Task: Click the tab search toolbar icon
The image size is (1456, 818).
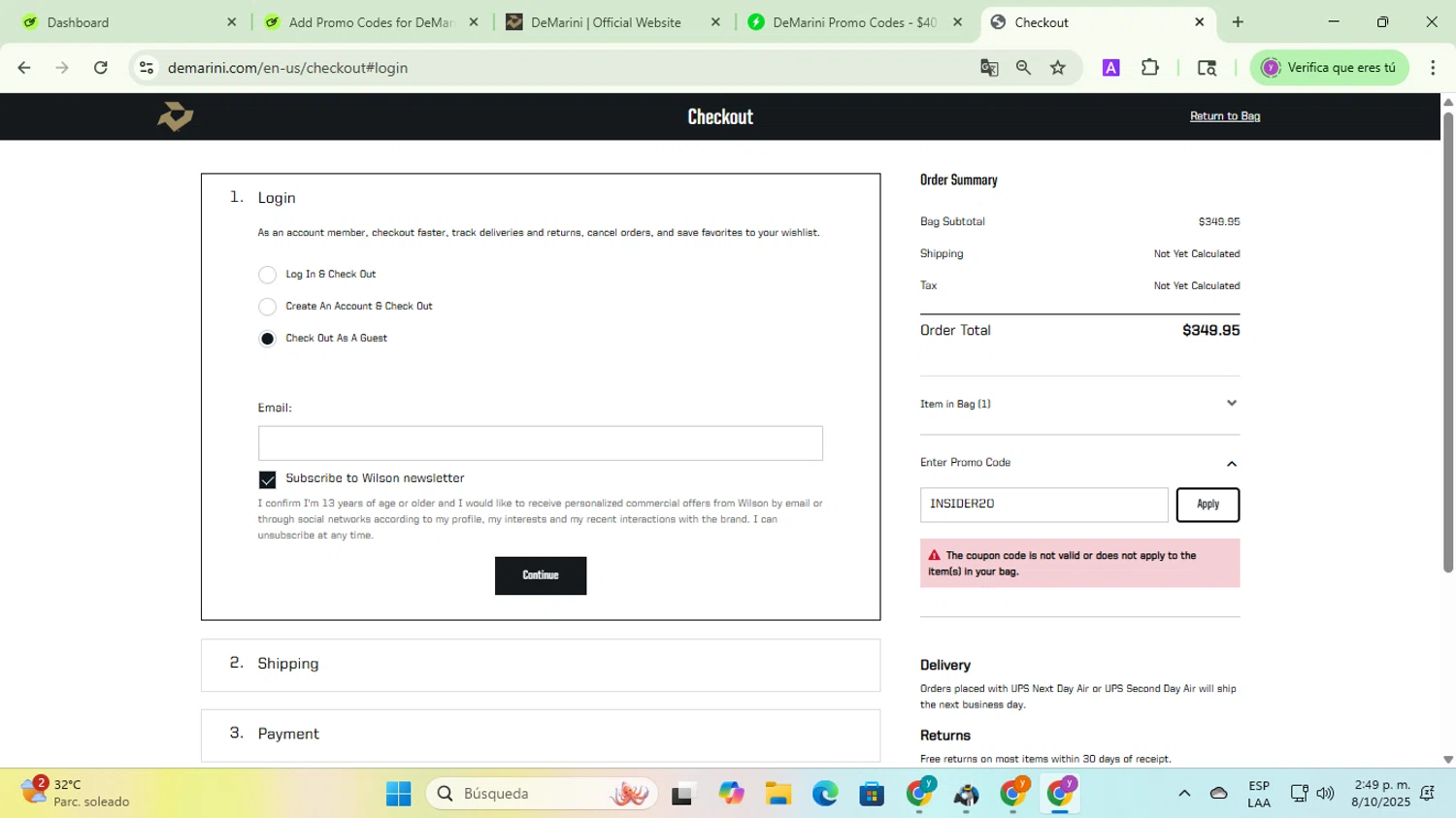Action: coord(1207,68)
